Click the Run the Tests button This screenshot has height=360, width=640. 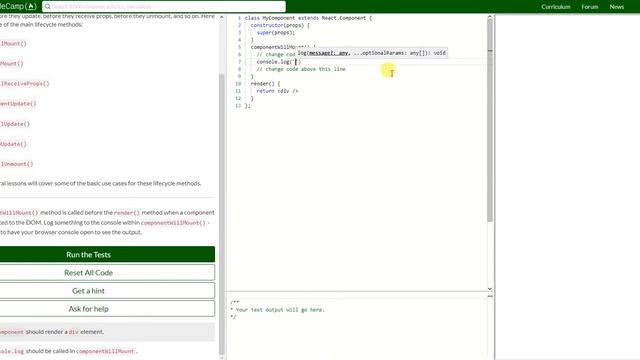[107, 254]
